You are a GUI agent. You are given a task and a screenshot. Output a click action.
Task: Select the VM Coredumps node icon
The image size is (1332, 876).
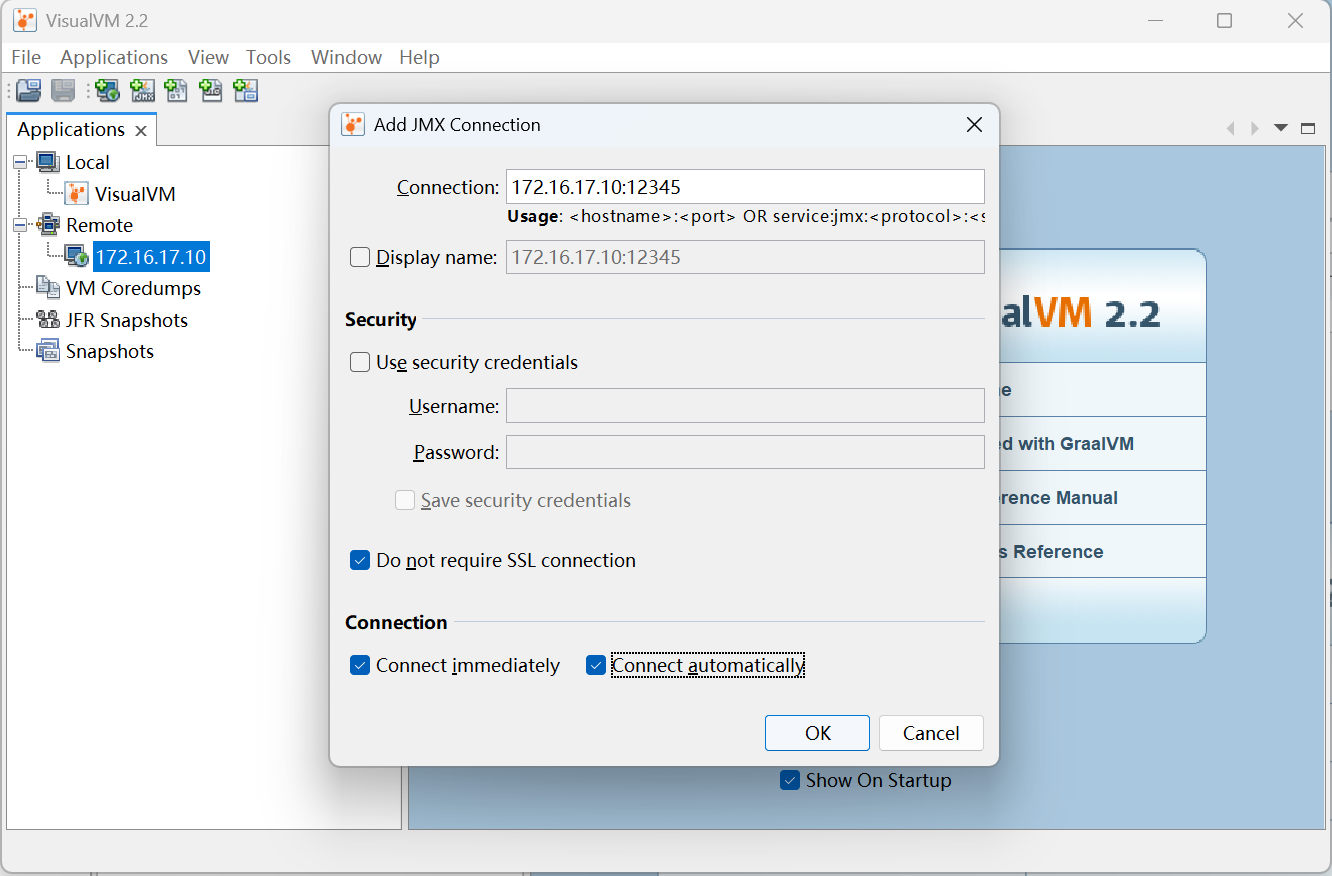[47, 288]
